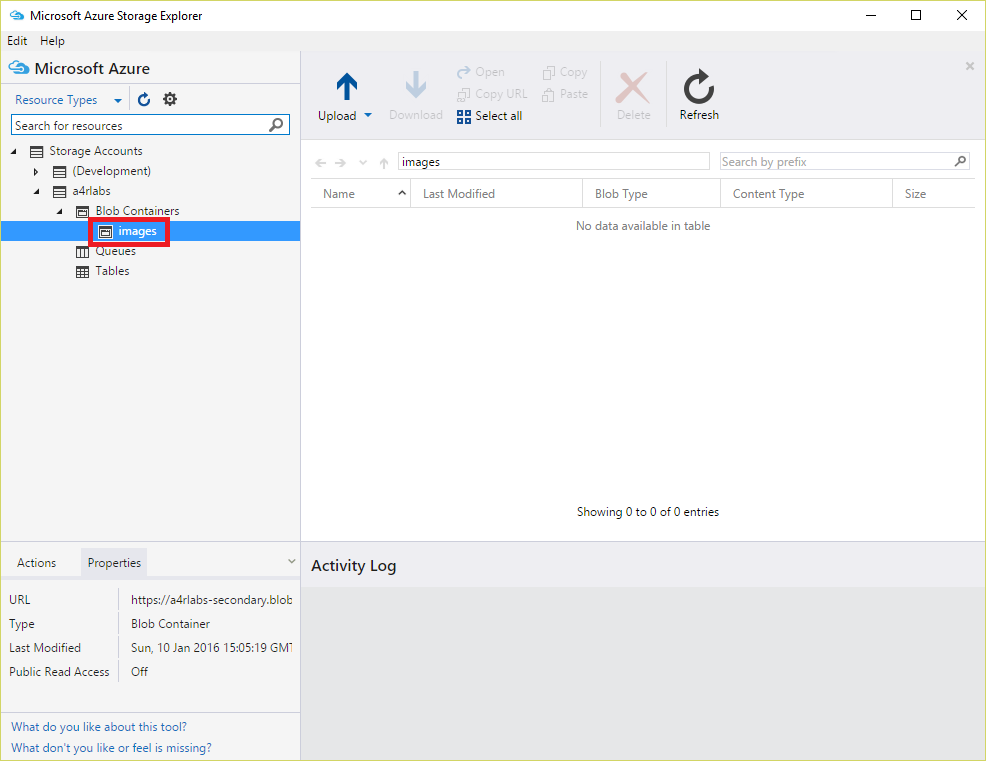
Task: Click the Search by prefix field
Action: 835,162
